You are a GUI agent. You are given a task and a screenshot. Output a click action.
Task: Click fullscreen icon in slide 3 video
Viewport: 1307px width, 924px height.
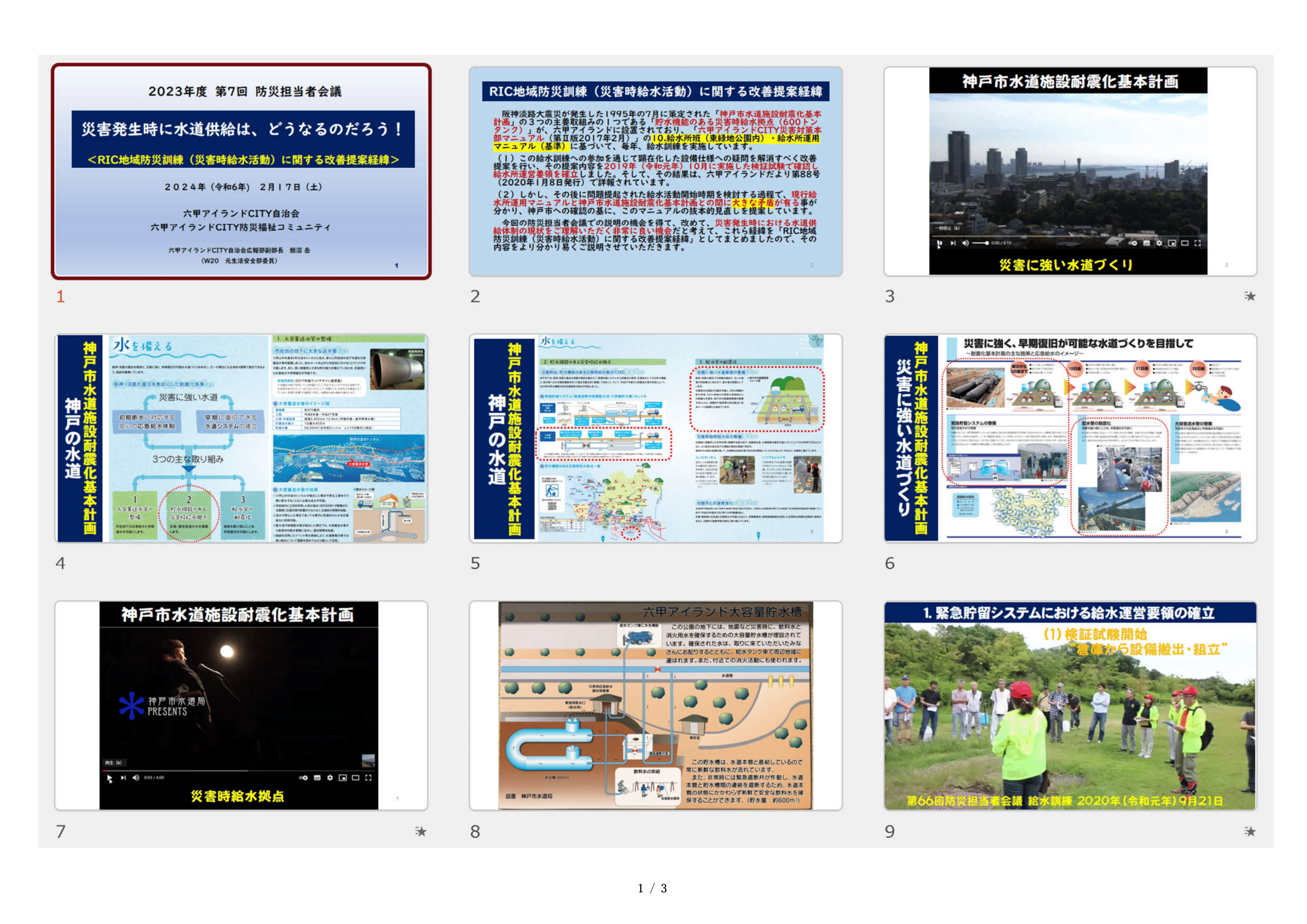(1198, 244)
